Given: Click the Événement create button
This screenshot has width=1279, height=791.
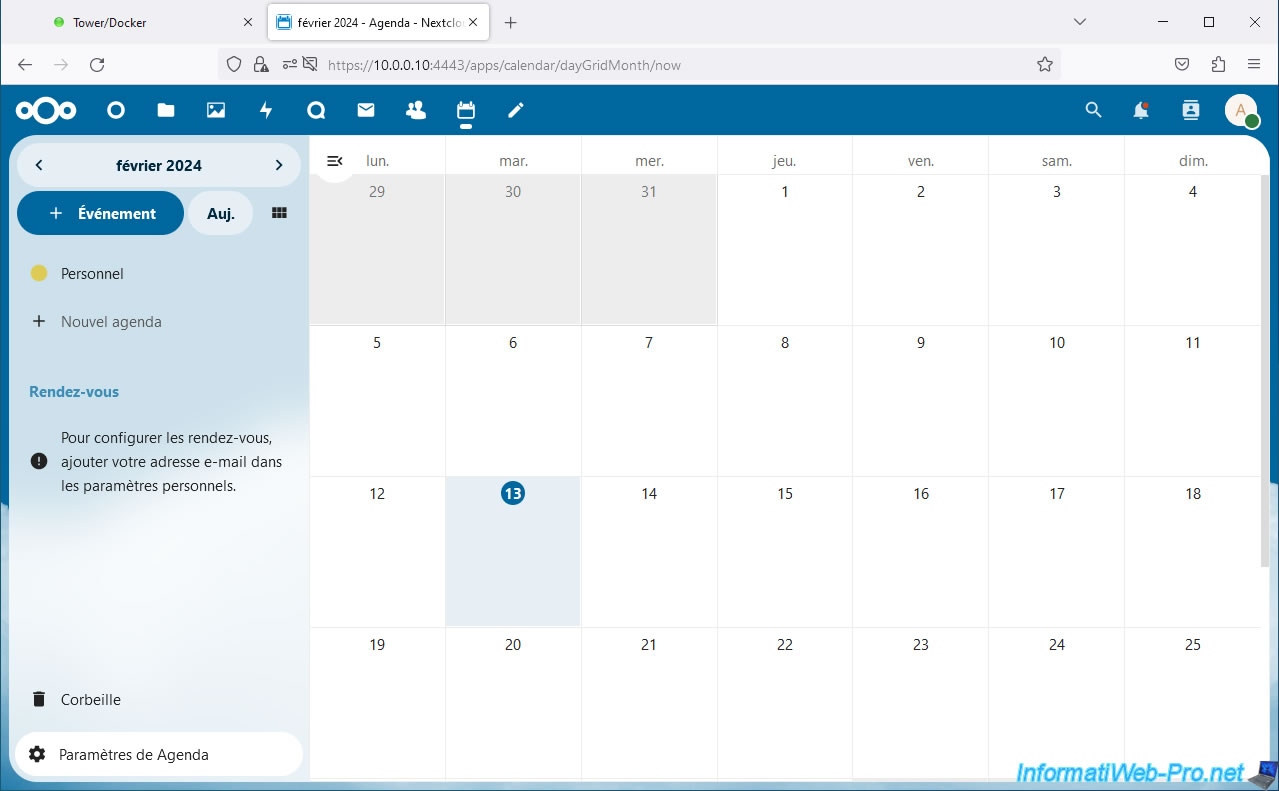Looking at the screenshot, I should [x=101, y=213].
